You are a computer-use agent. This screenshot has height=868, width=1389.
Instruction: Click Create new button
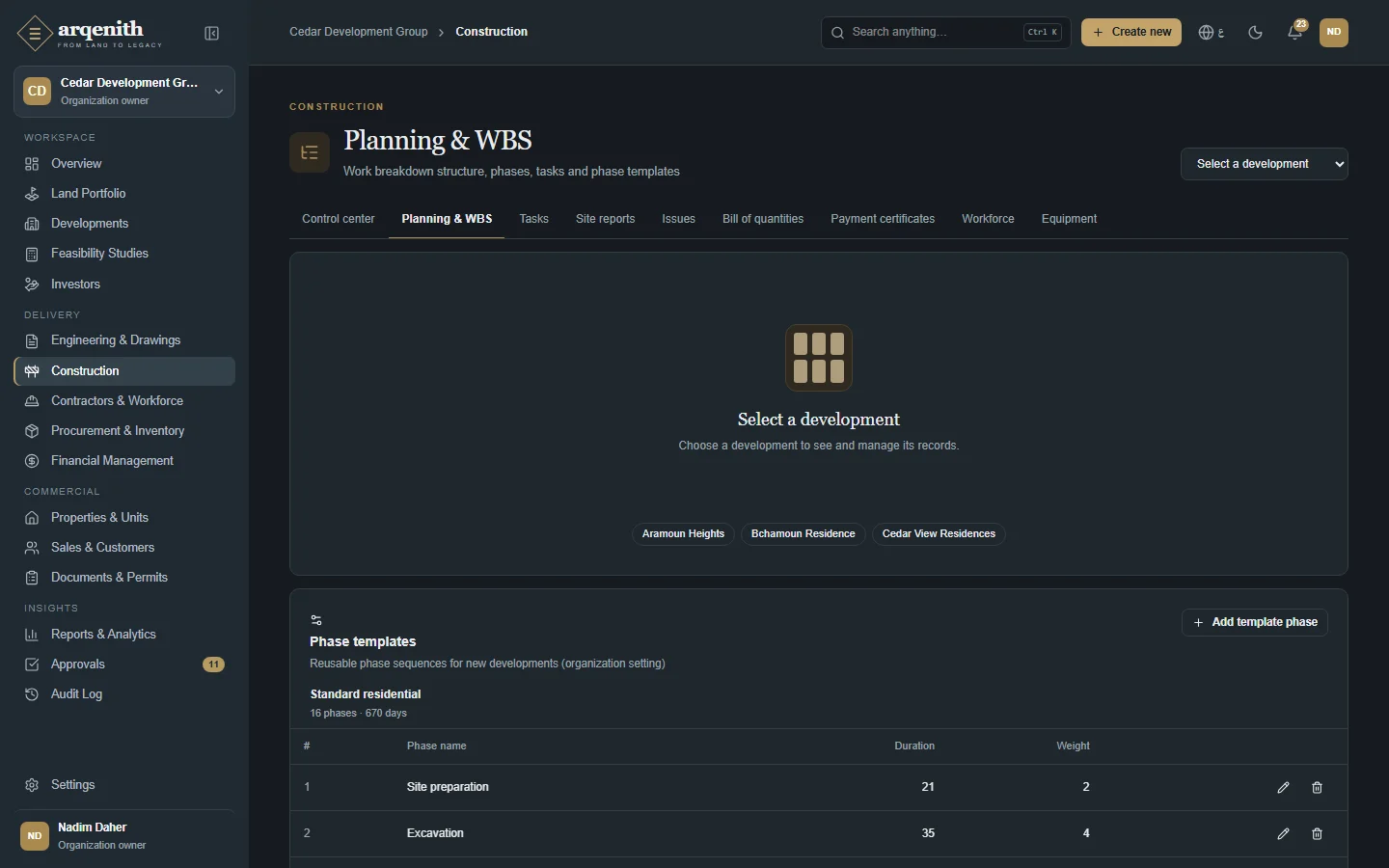point(1131,33)
